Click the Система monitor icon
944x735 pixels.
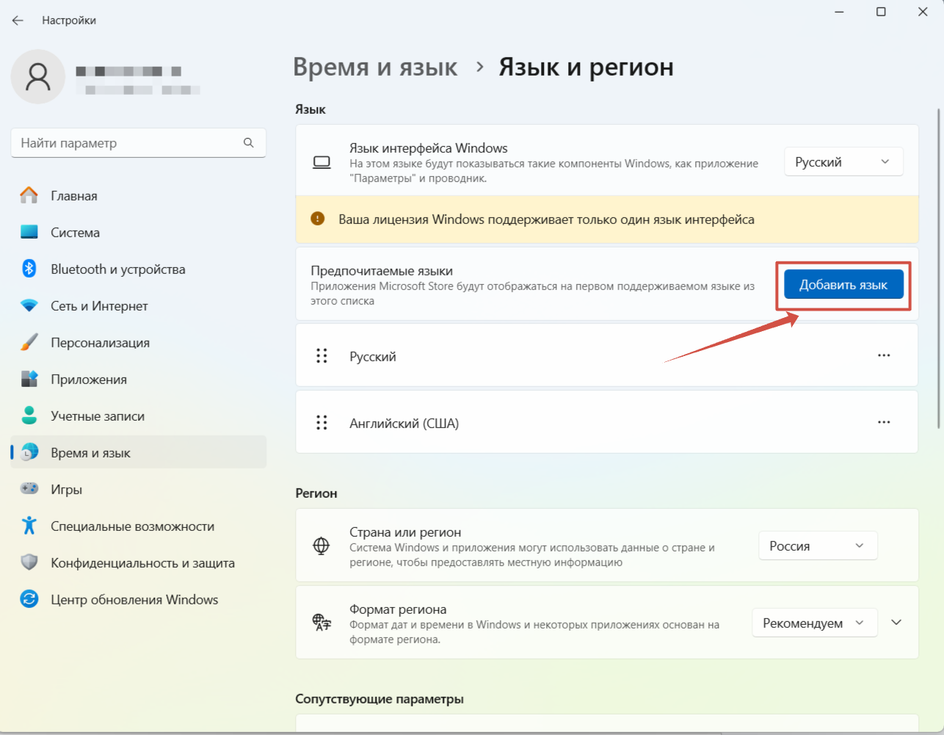(x=29, y=232)
